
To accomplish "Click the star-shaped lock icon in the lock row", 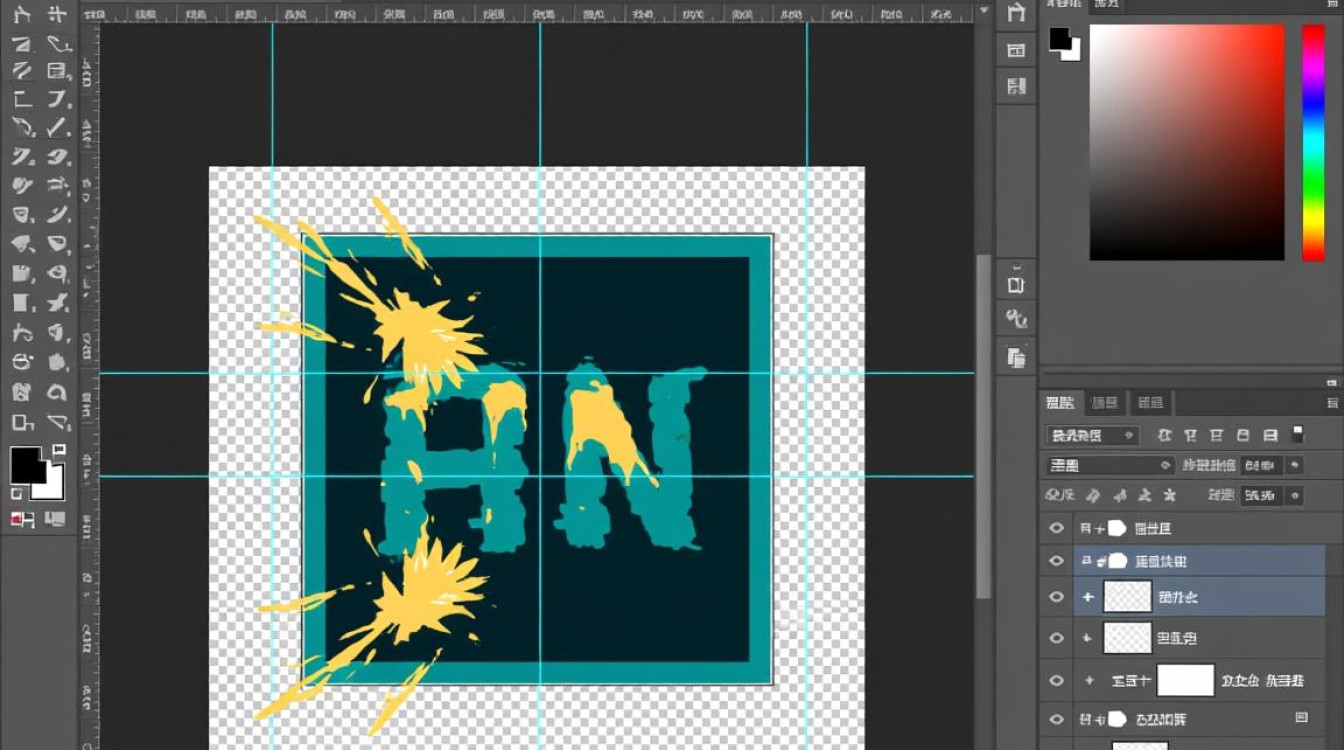I will coord(1170,495).
